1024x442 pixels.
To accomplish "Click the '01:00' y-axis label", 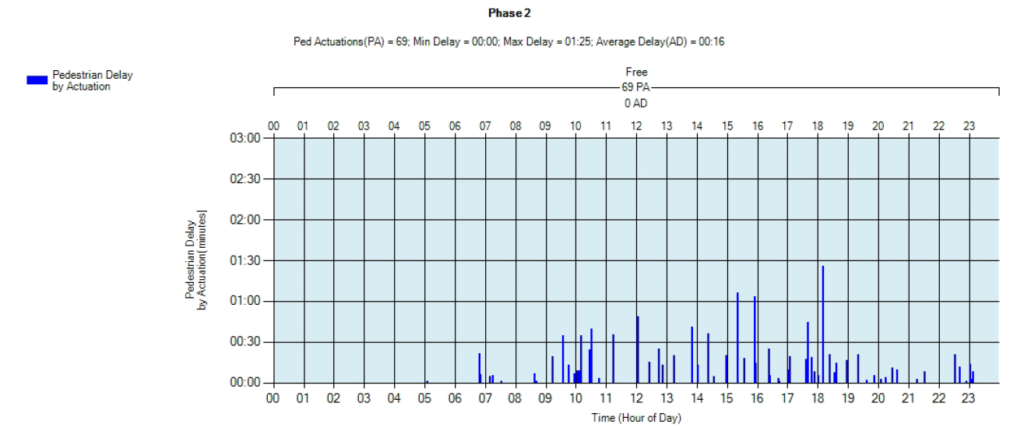I will coord(244,302).
